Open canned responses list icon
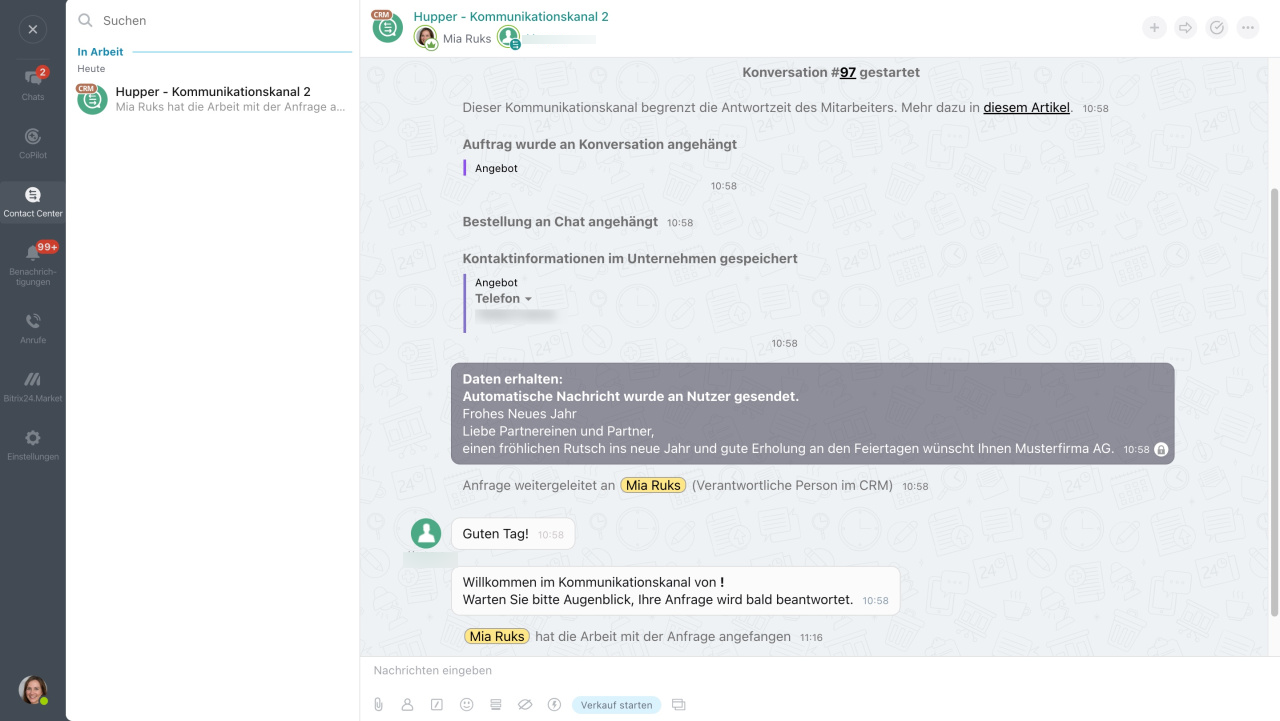 click(x=495, y=705)
